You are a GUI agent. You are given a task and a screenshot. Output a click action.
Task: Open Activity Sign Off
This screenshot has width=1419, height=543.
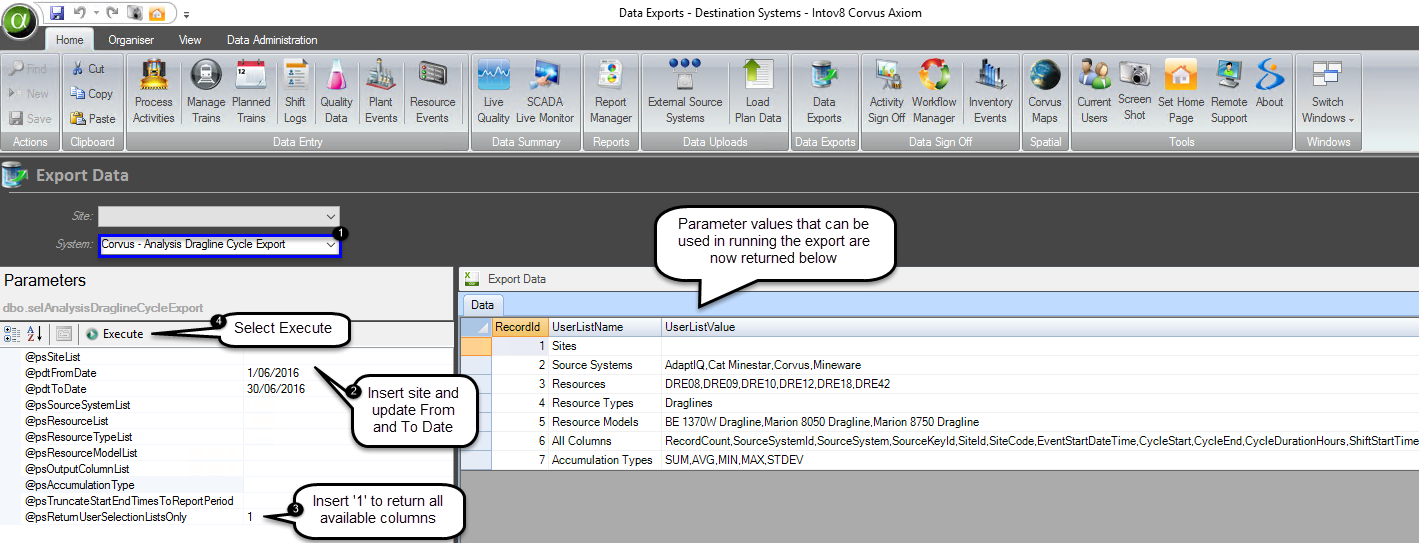886,91
